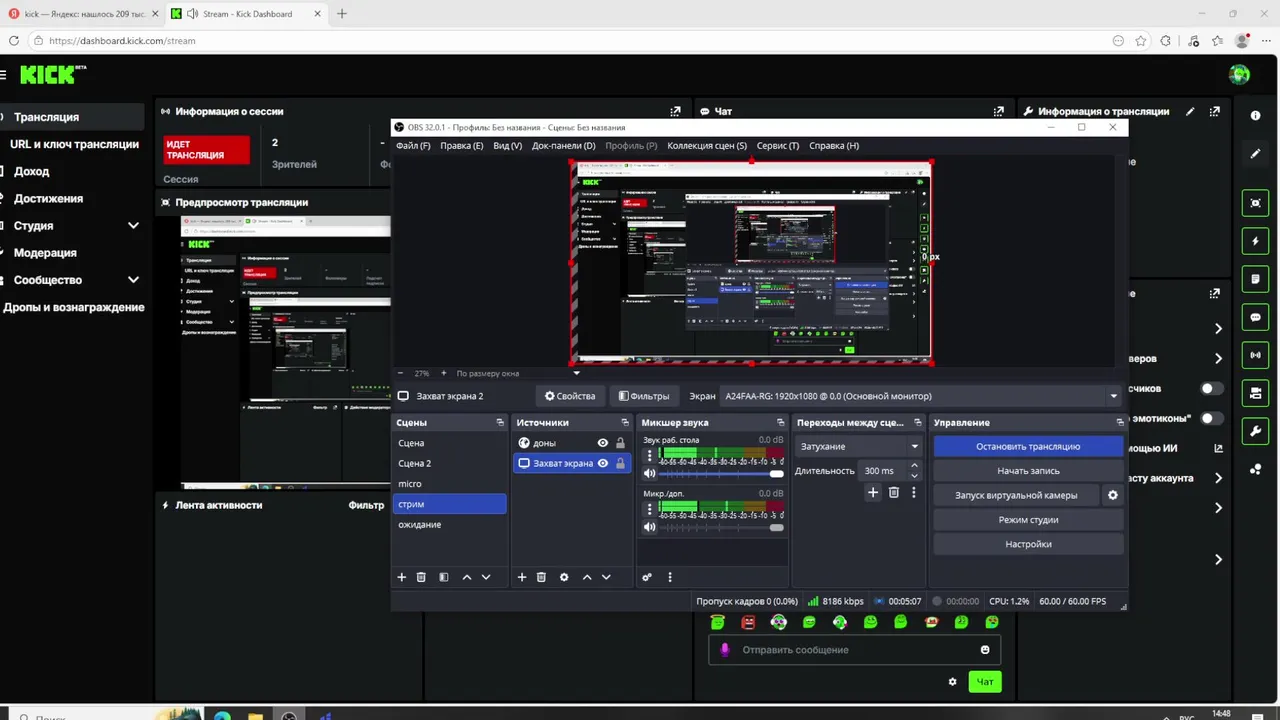Hide the доны source
The height and width of the screenshot is (720, 1280).
click(x=603, y=443)
